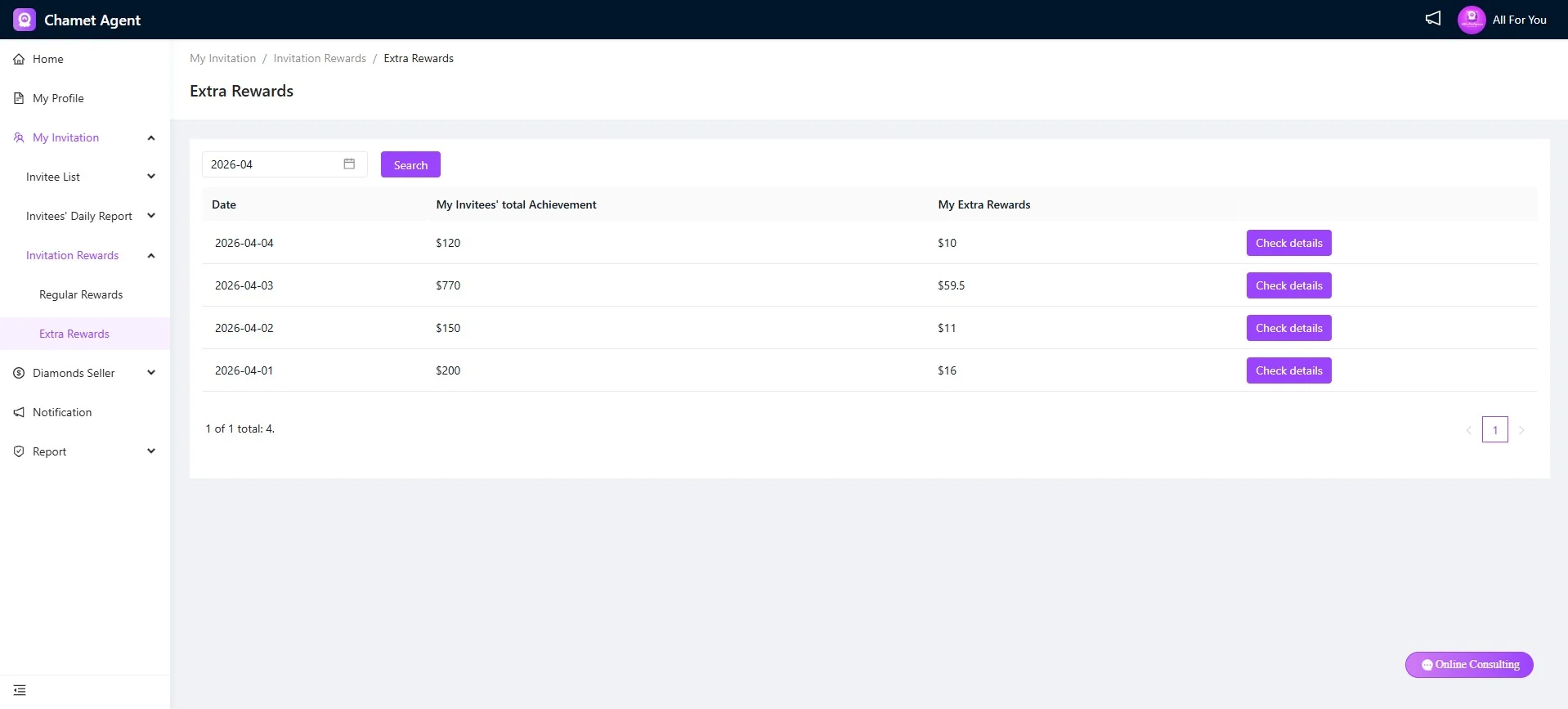Click the $120 achievement cell
Screen dimensions: 1568x709
tap(448, 243)
